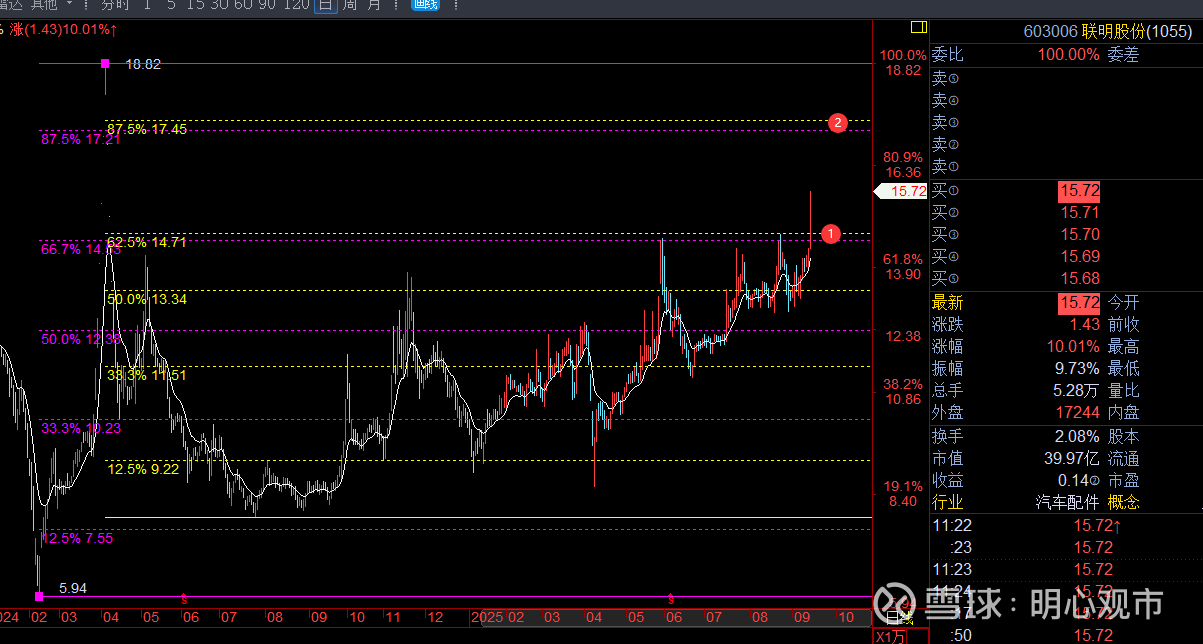Click the 2025 year label on time axis
The image size is (1203, 644).
[487, 618]
